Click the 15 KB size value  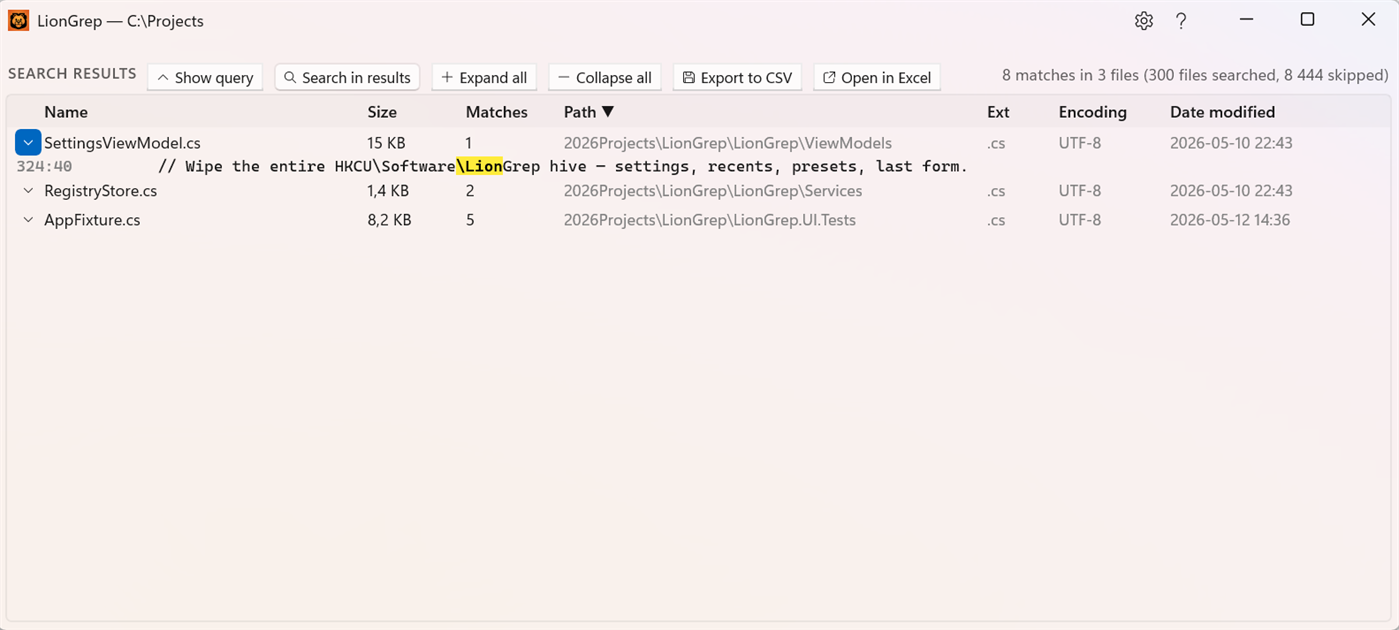point(386,143)
